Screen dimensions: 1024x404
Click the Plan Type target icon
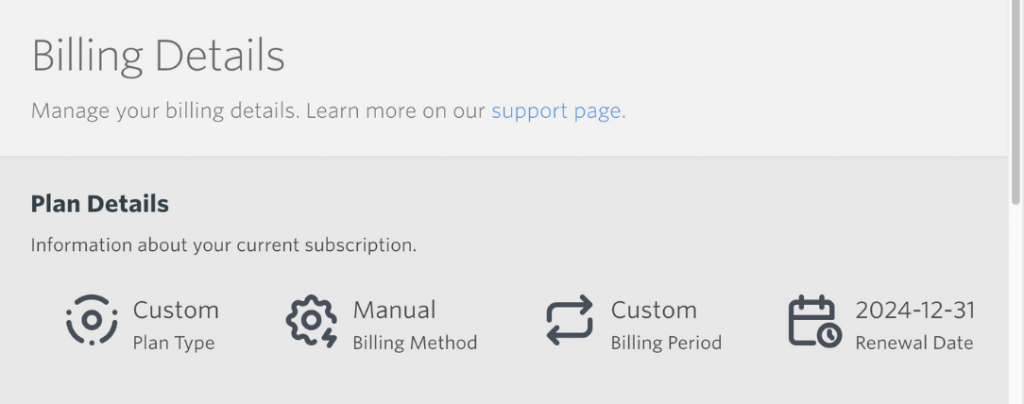(x=92, y=320)
